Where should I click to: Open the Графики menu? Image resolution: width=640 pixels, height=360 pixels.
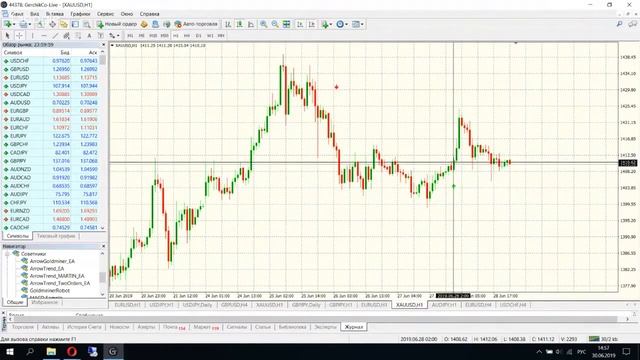80,14
